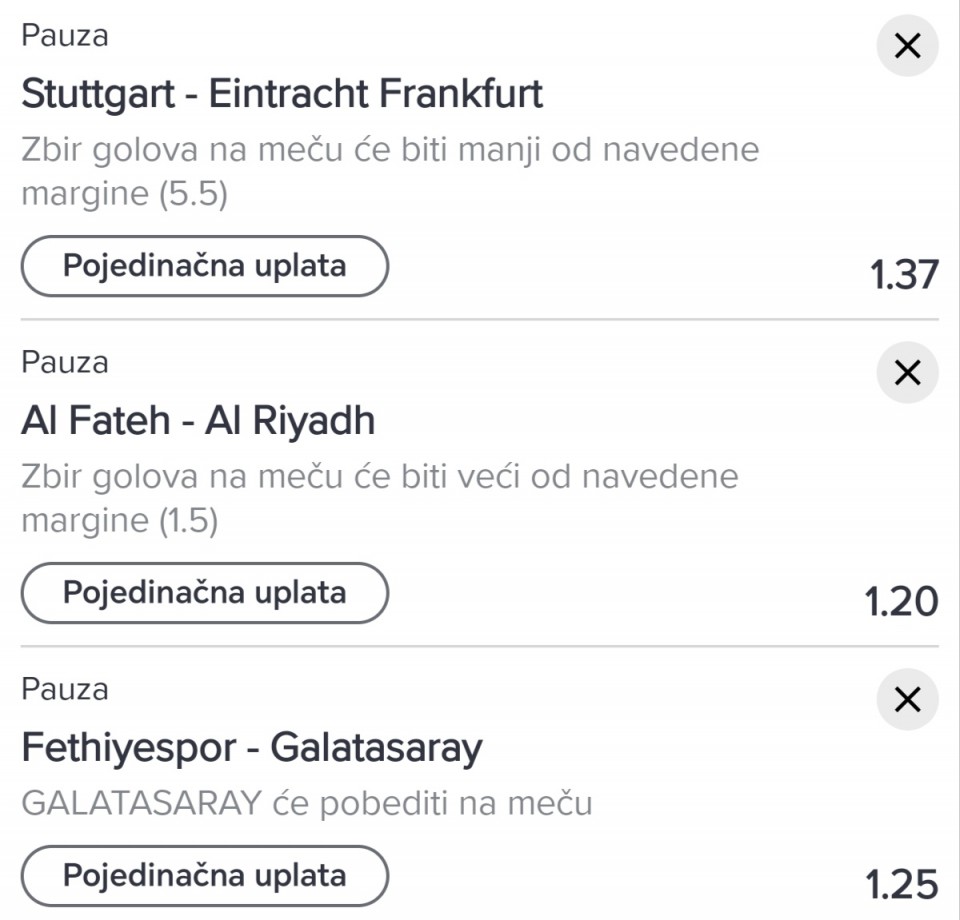Select the 1.25 odds value
This screenshot has height=920, width=960.
[x=902, y=885]
